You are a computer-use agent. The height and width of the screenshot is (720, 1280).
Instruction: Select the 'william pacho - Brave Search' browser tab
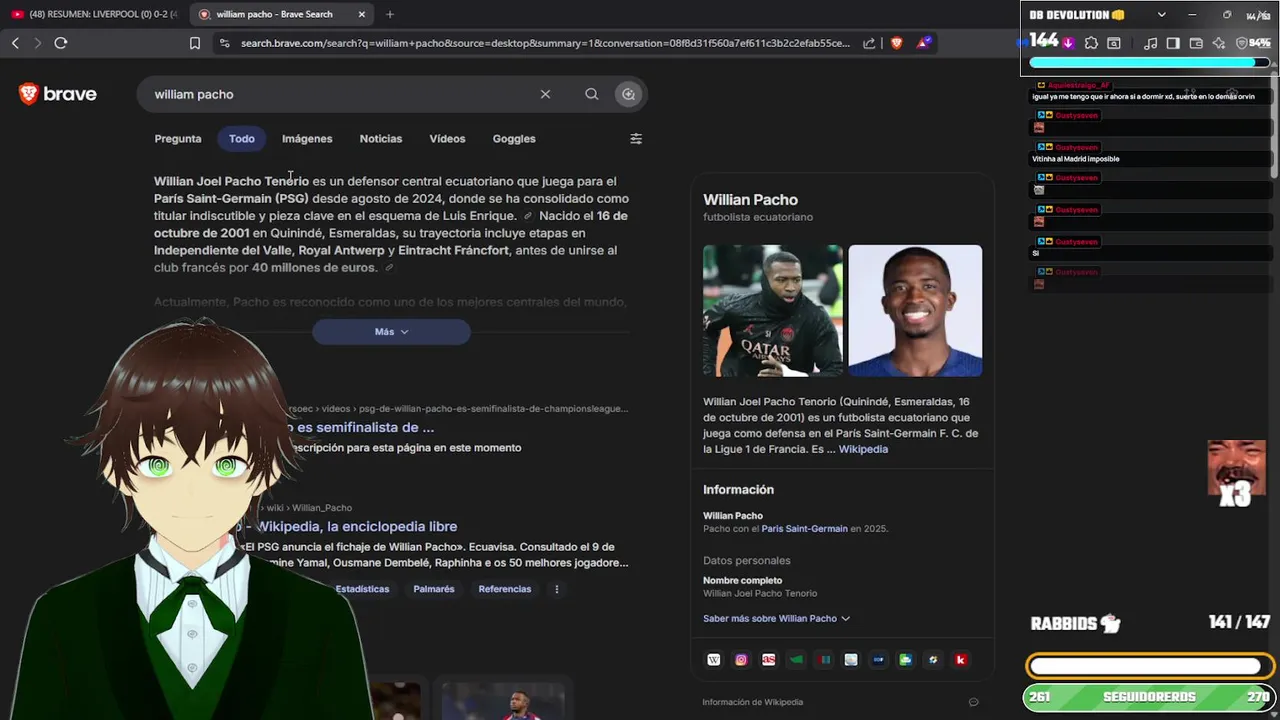coord(282,14)
